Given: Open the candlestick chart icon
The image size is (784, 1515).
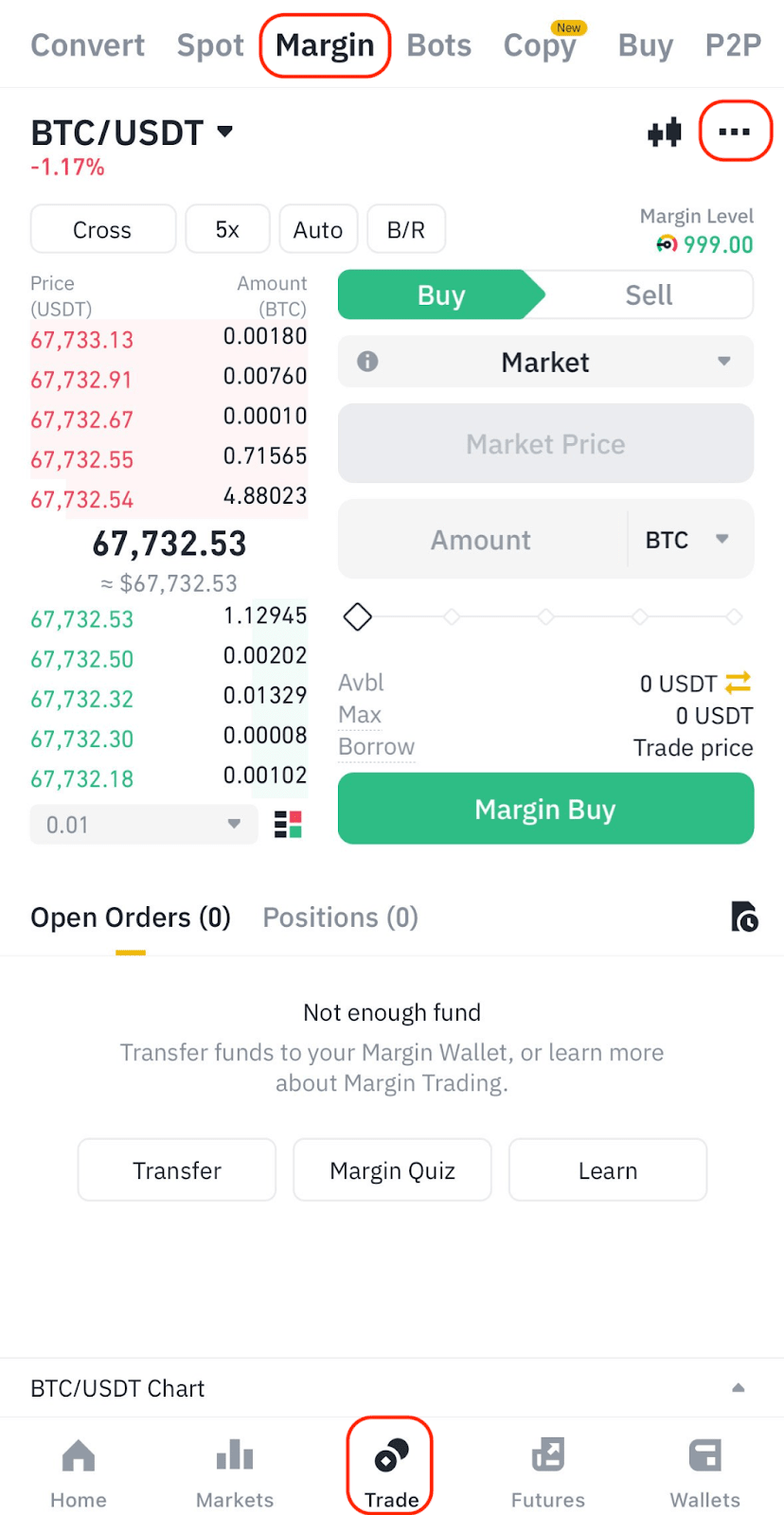Looking at the screenshot, I should click(x=665, y=133).
